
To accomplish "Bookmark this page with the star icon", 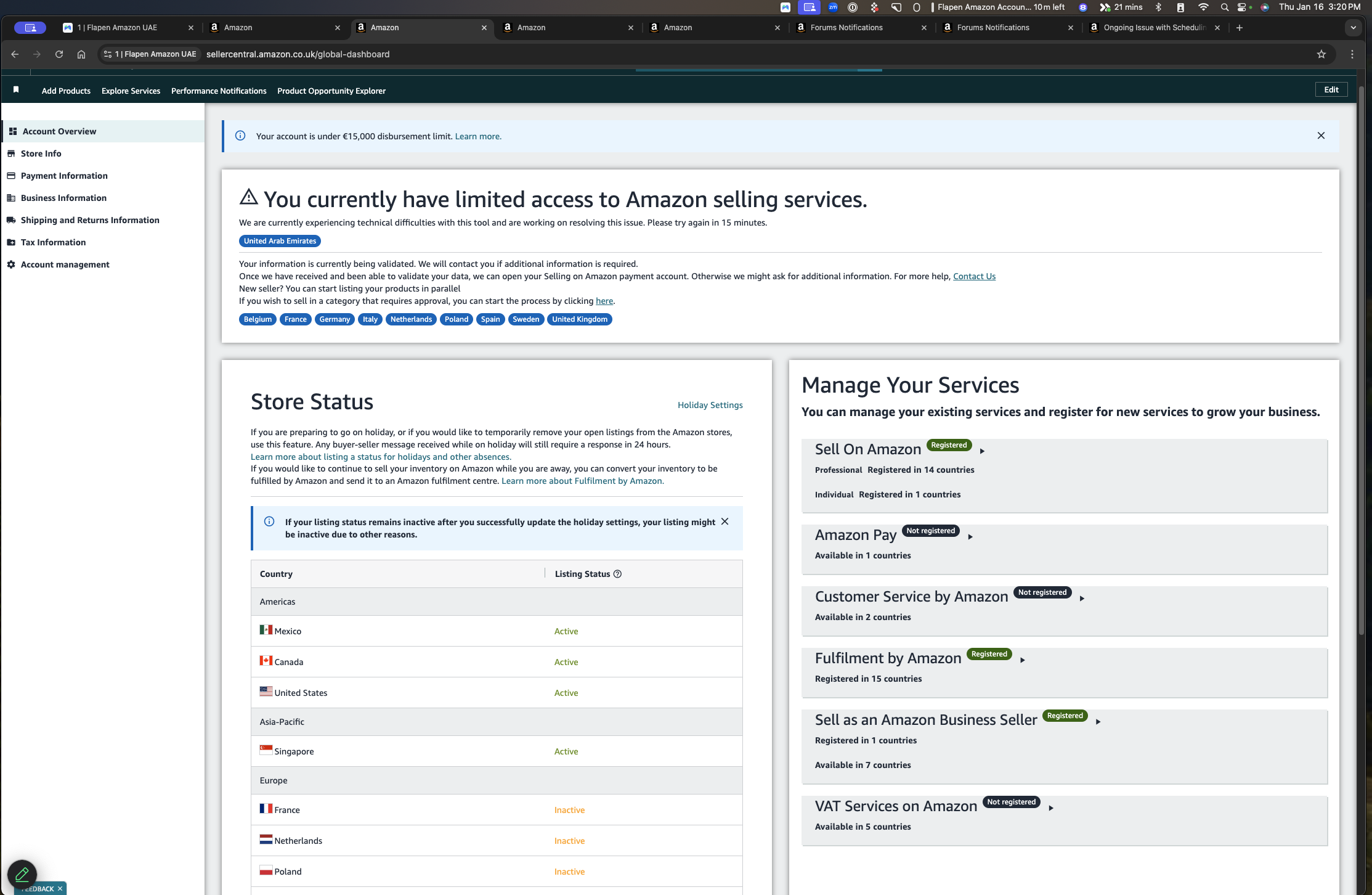I will click(1321, 54).
